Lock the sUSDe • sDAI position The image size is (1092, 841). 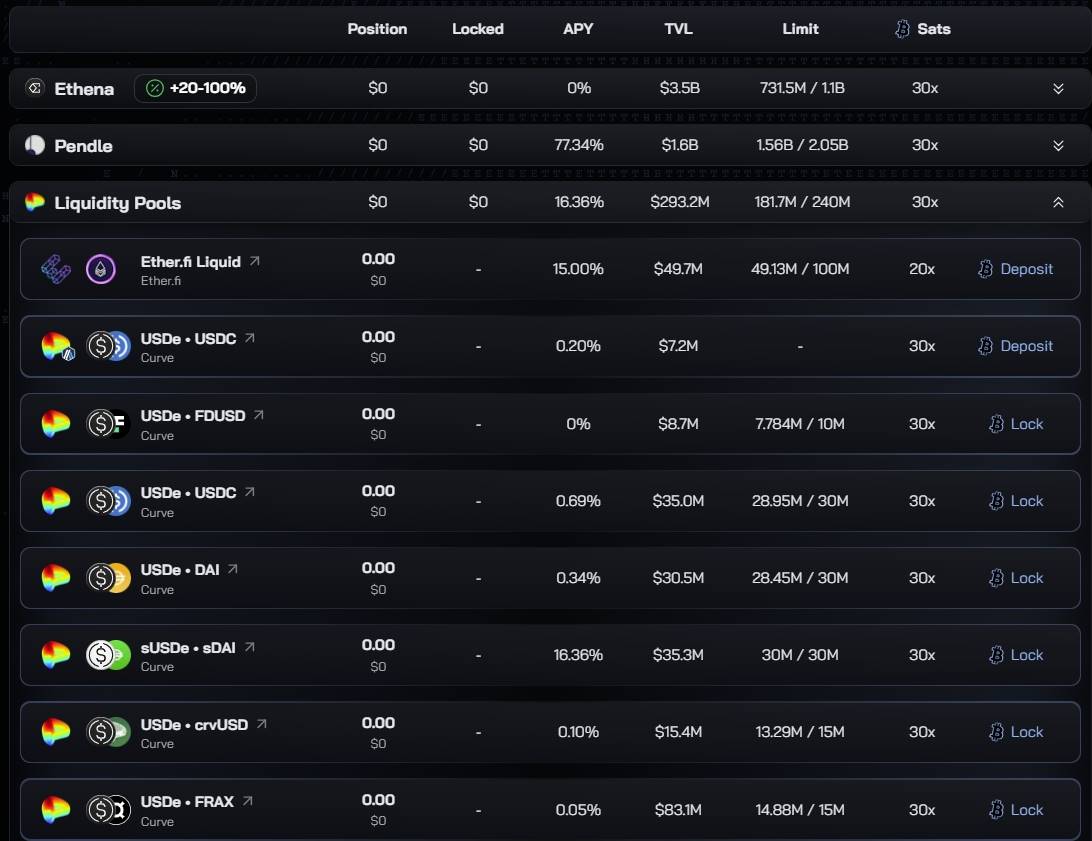1016,655
